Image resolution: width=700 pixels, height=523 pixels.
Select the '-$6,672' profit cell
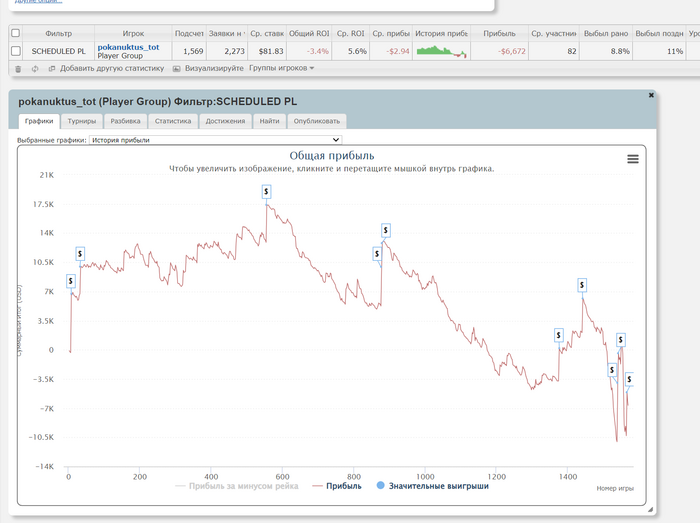coord(499,51)
